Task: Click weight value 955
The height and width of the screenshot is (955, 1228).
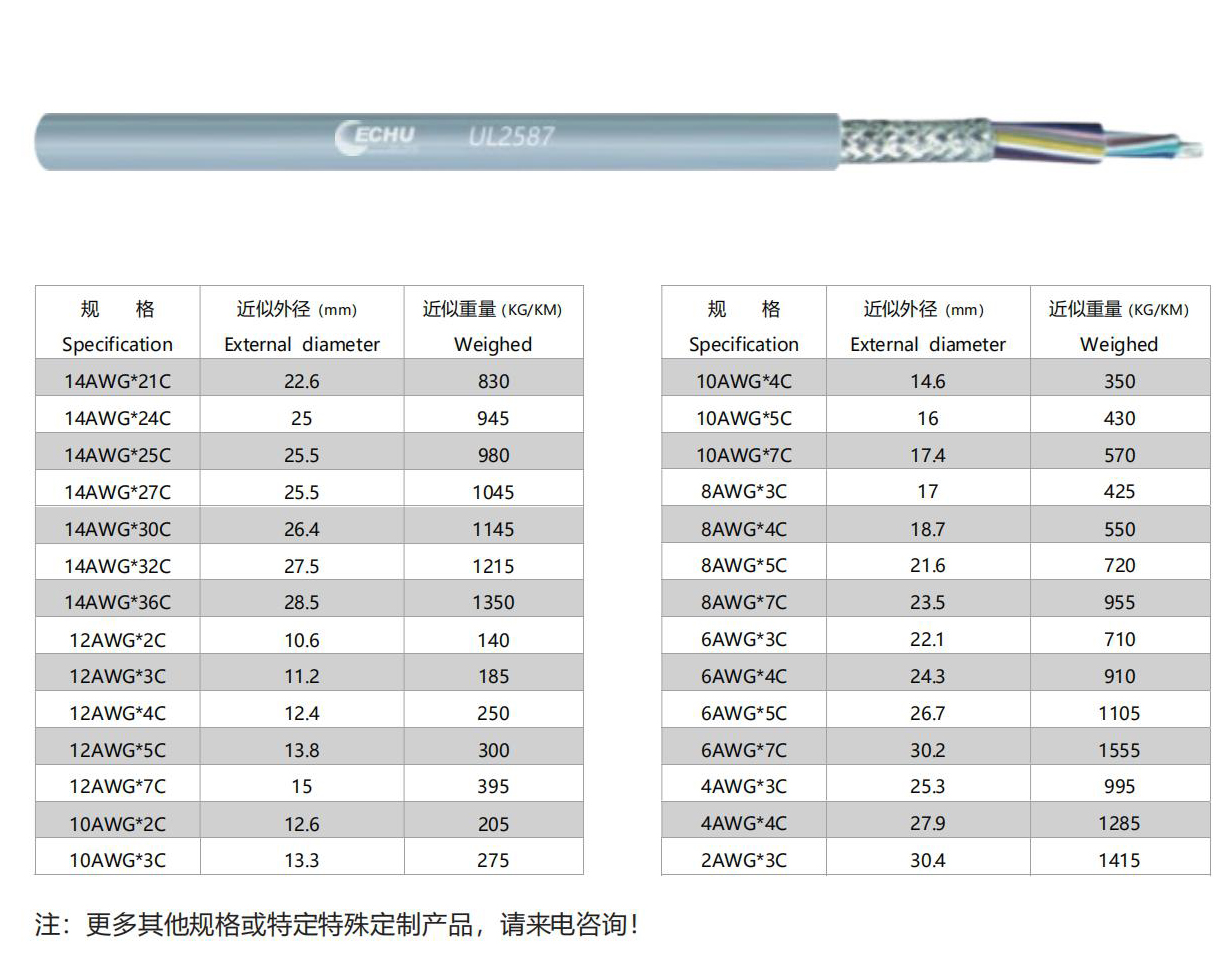Action: (1120, 602)
